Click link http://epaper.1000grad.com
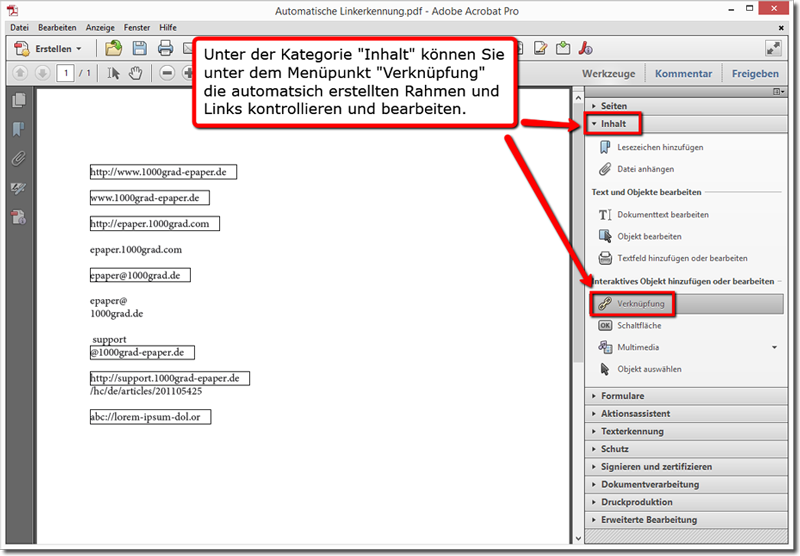The width and height of the screenshot is (800, 556). pyautogui.click(x=155, y=223)
